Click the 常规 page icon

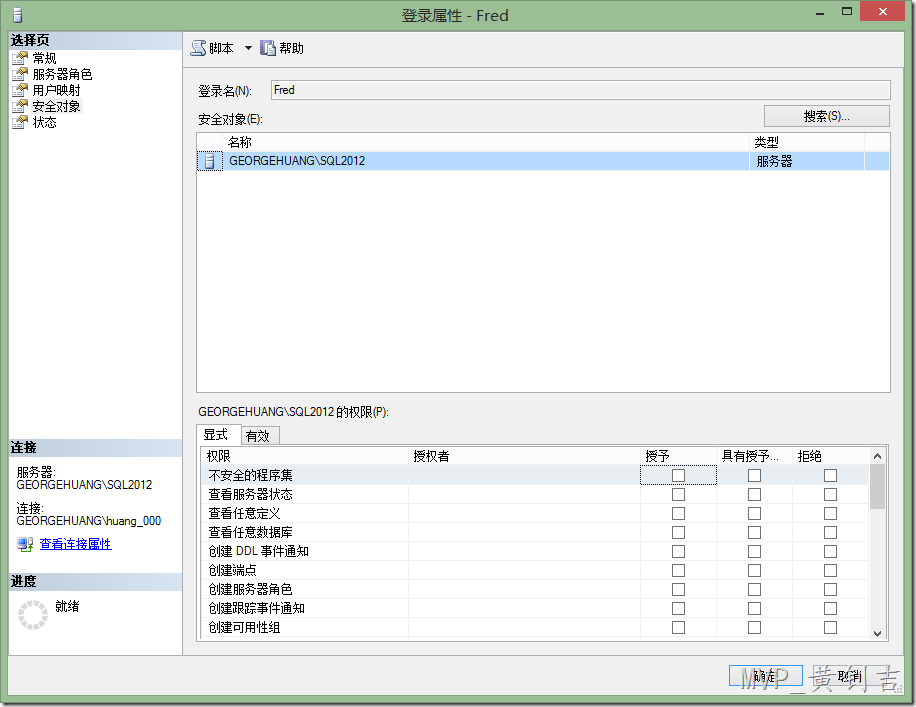(x=20, y=58)
